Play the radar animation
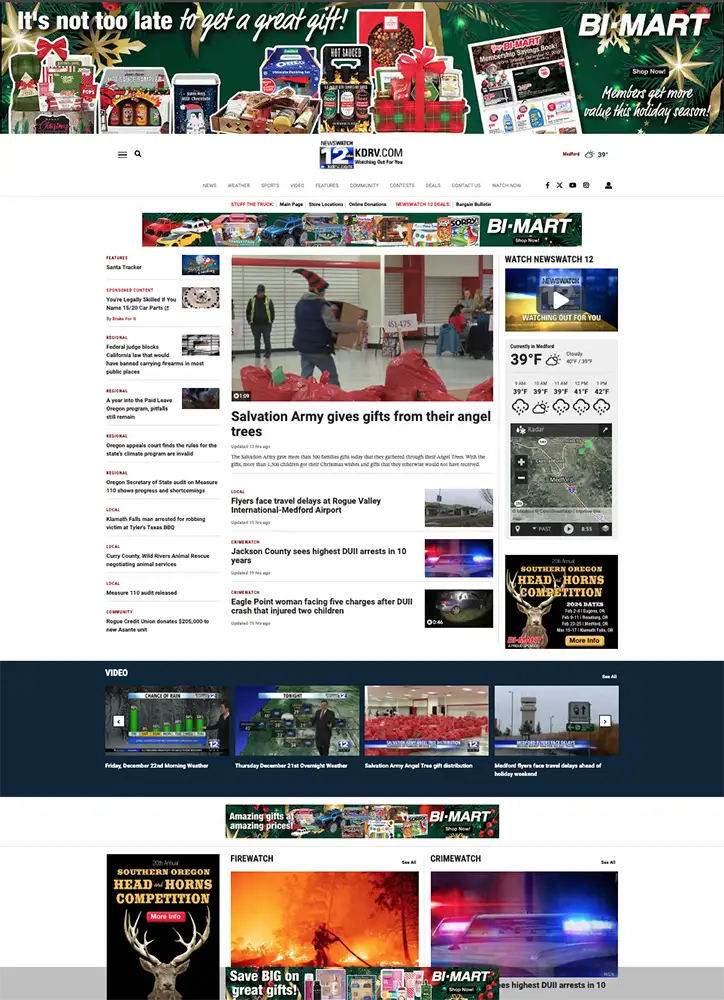The width and height of the screenshot is (724, 1000). 568,529
